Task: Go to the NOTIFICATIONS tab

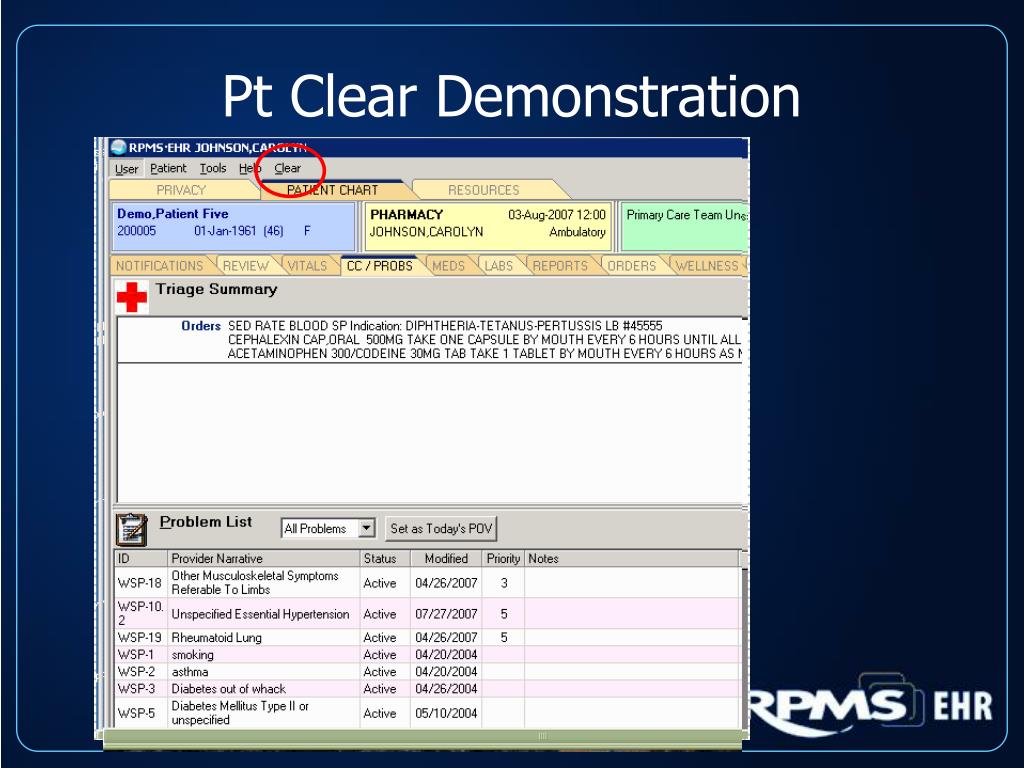Action: [x=159, y=266]
